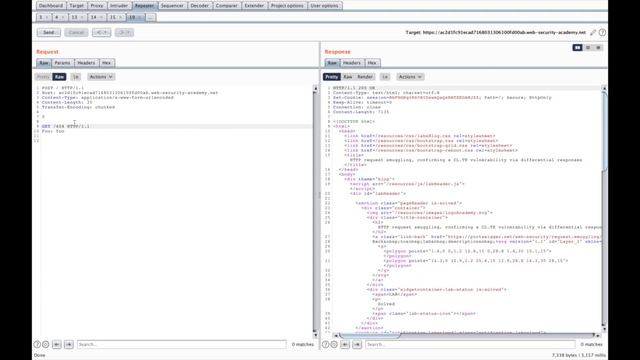Select Repeater sub-tab 13
The image size is (640, 360).
point(77,17)
